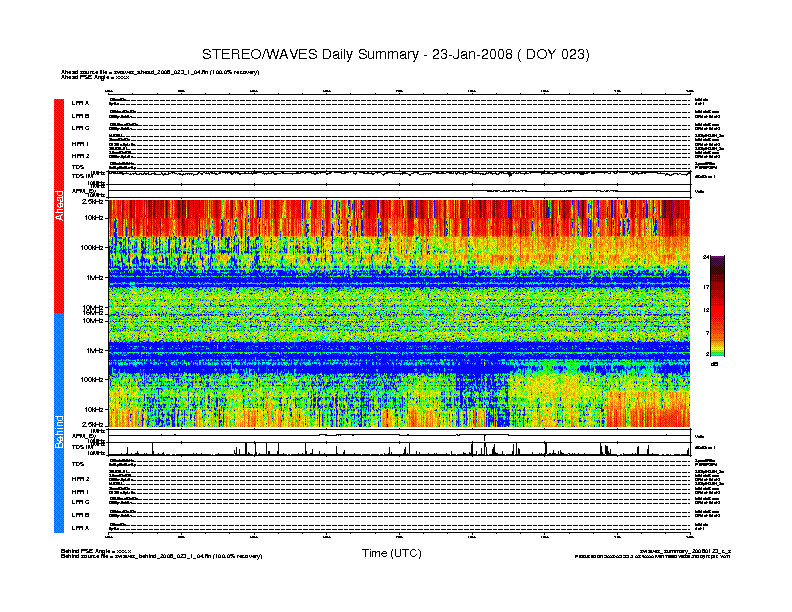Viewport: 792px width, 612px height.
Task: Click '1MHz' axis label in Ahead spectrogram
Action: coord(95,278)
